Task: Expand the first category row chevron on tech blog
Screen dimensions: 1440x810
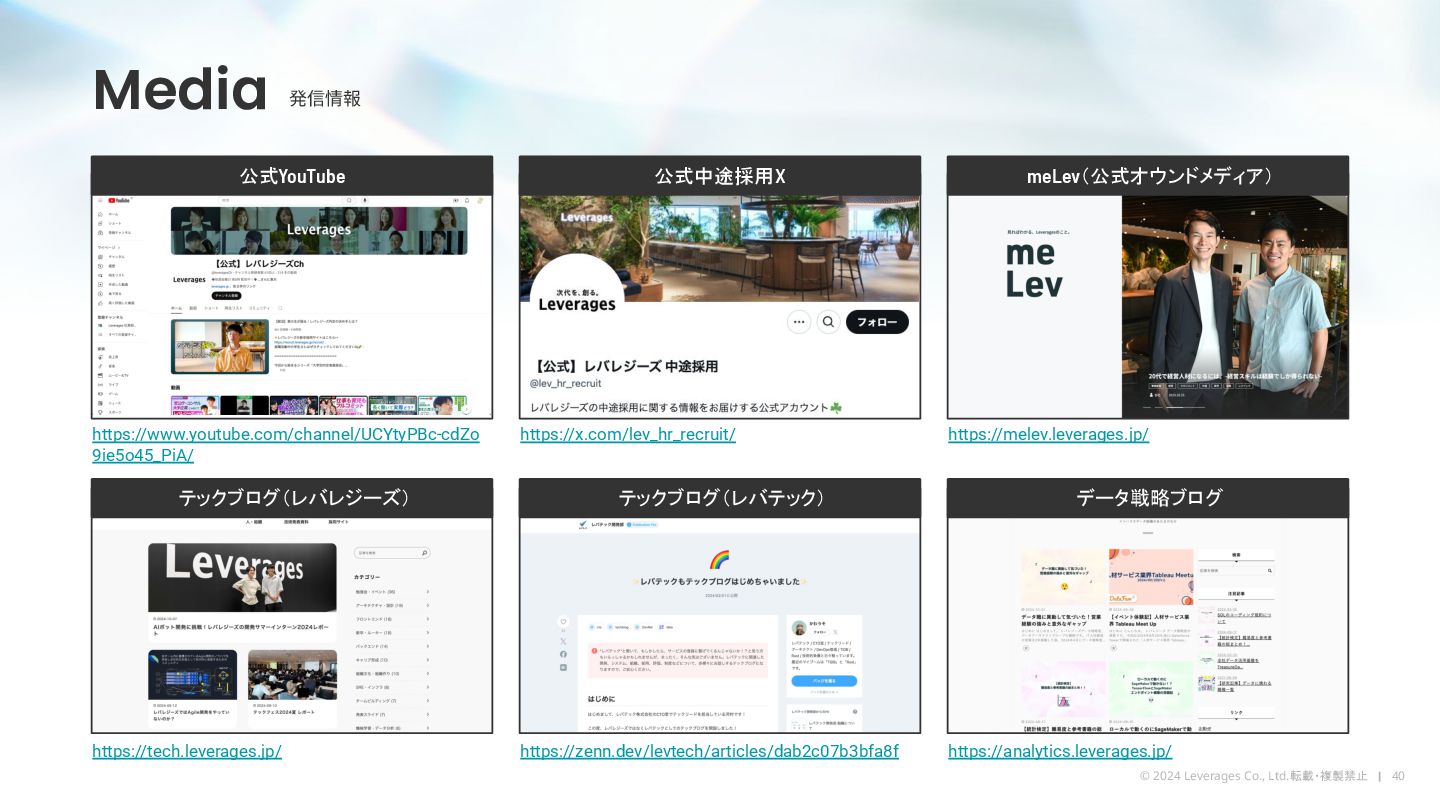Action: tap(427, 591)
